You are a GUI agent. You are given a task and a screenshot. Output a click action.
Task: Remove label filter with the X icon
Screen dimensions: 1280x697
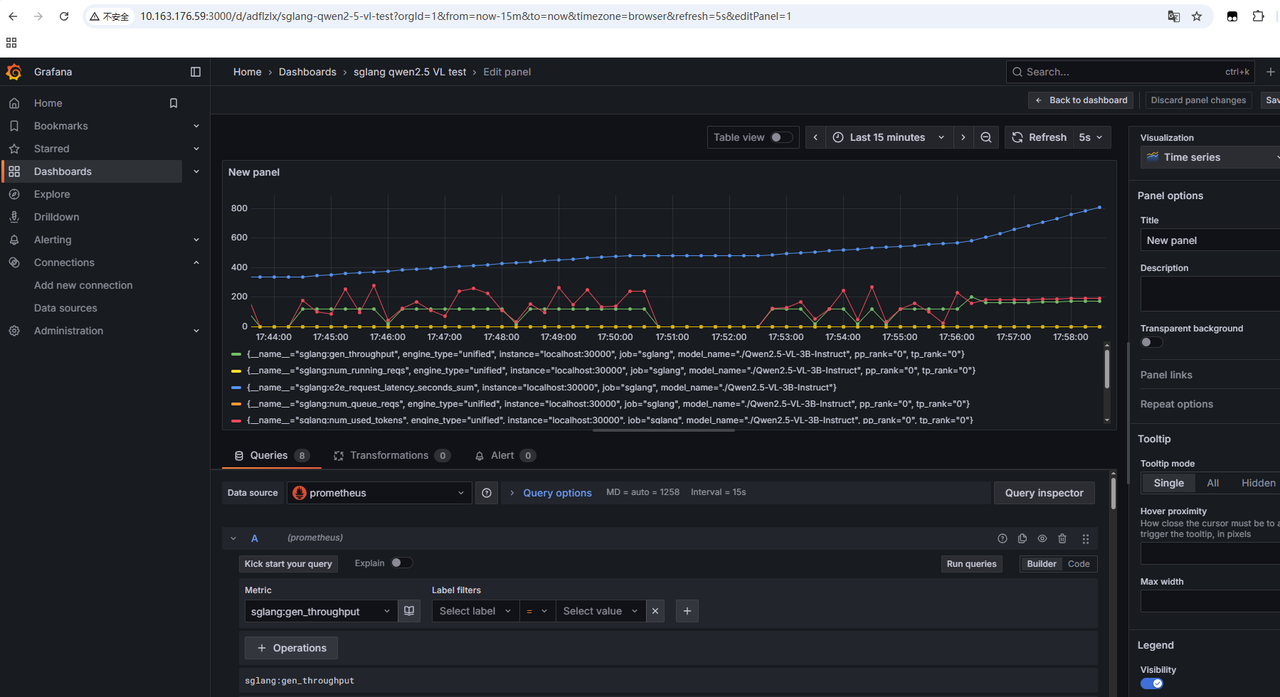coord(655,611)
